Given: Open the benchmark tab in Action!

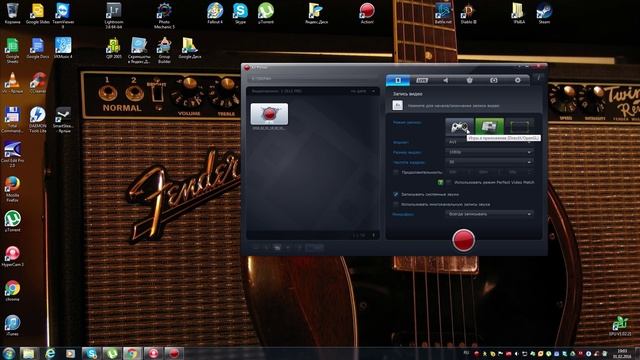Looking at the screenshot, I should click(x=470, y=80).
